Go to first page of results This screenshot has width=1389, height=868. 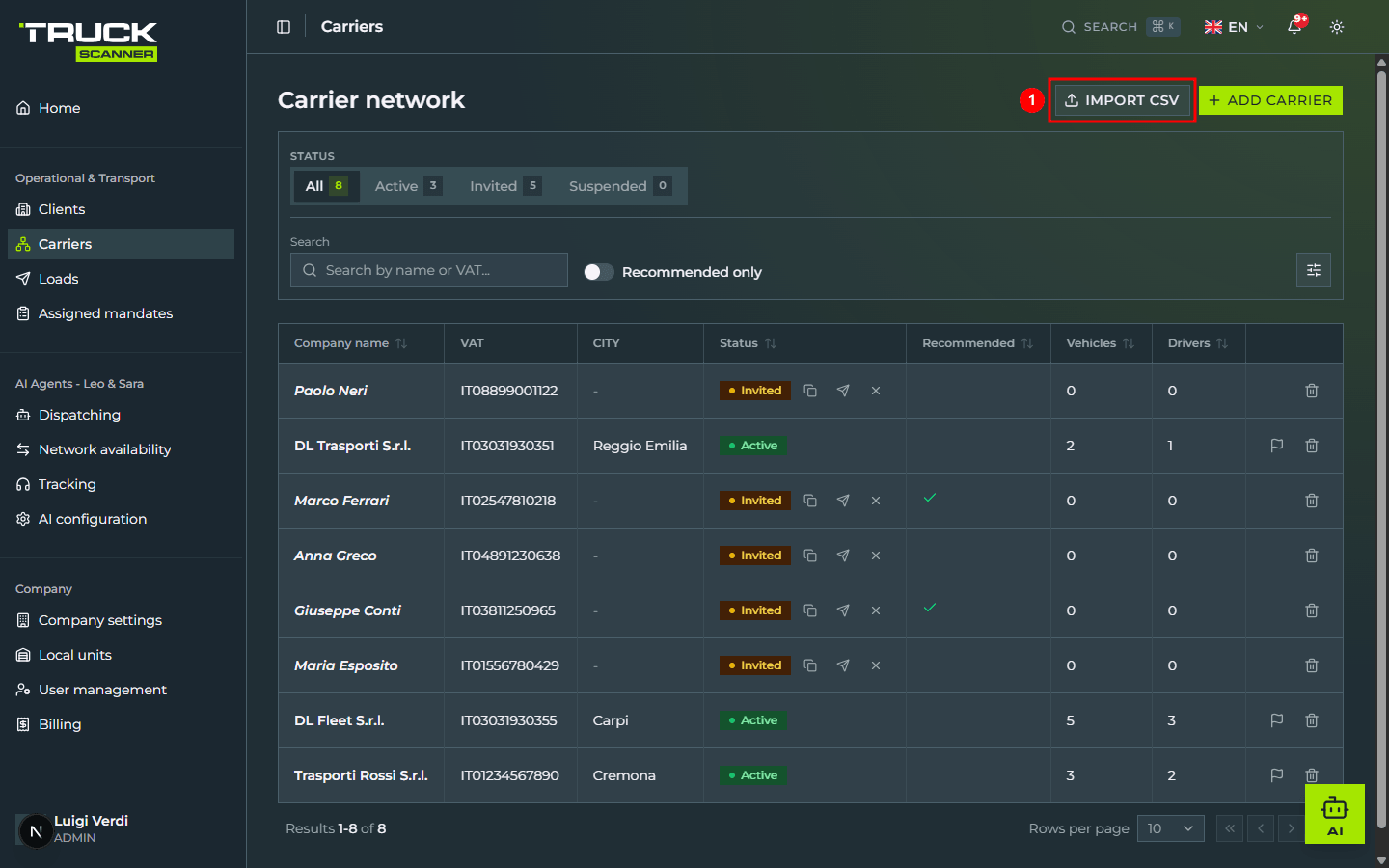tap(1230, 828)
